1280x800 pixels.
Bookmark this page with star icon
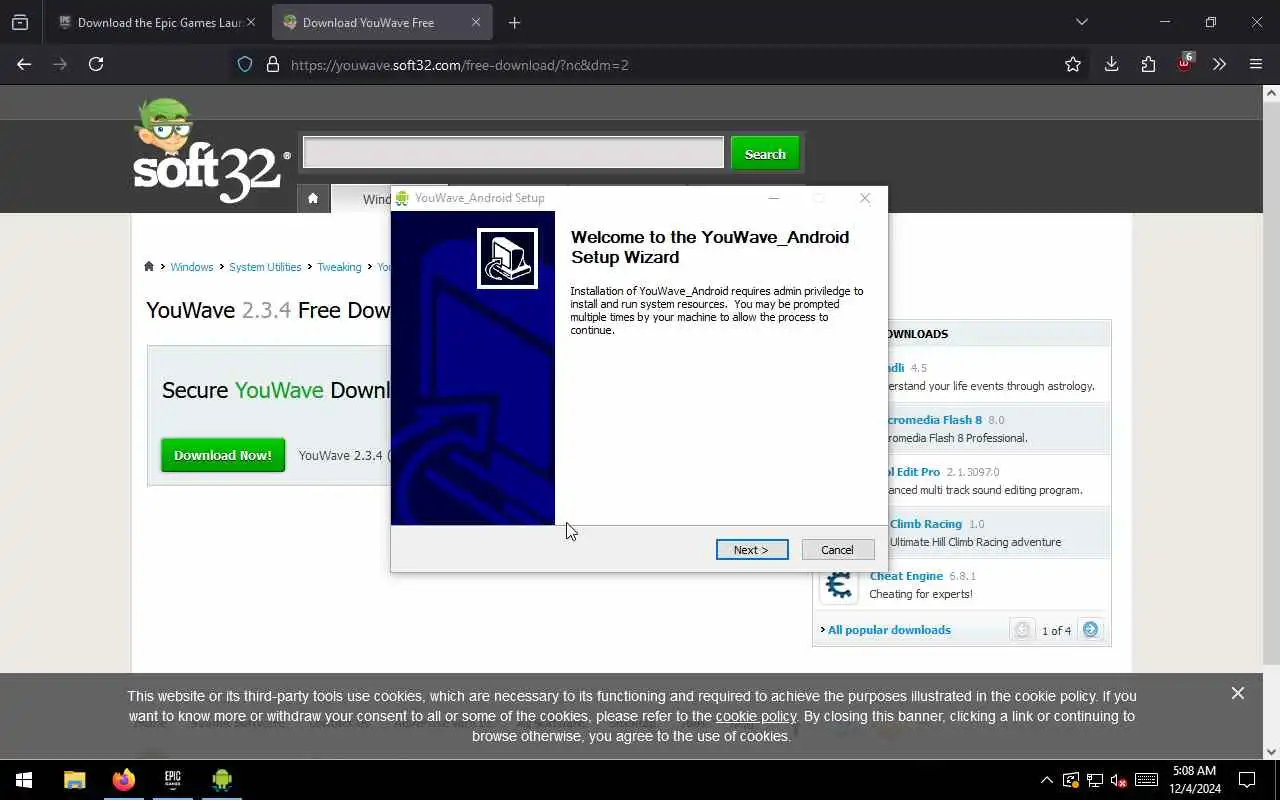coord(1073,64)
